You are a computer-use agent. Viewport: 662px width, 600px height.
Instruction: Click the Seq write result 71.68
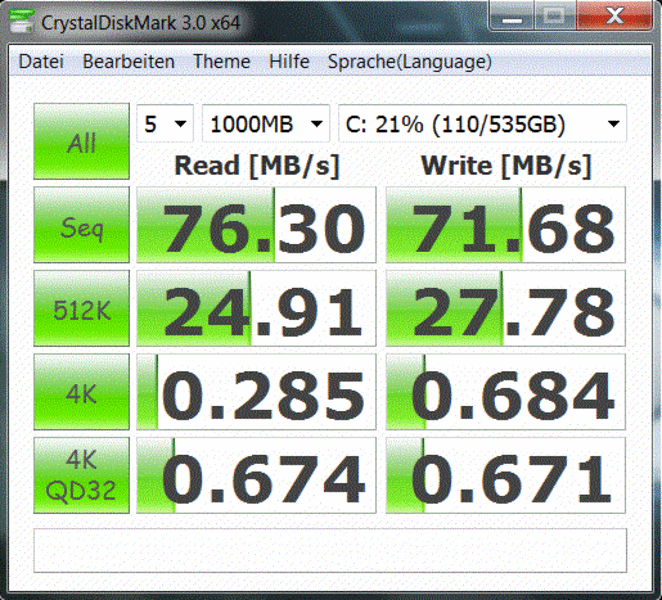506,225
